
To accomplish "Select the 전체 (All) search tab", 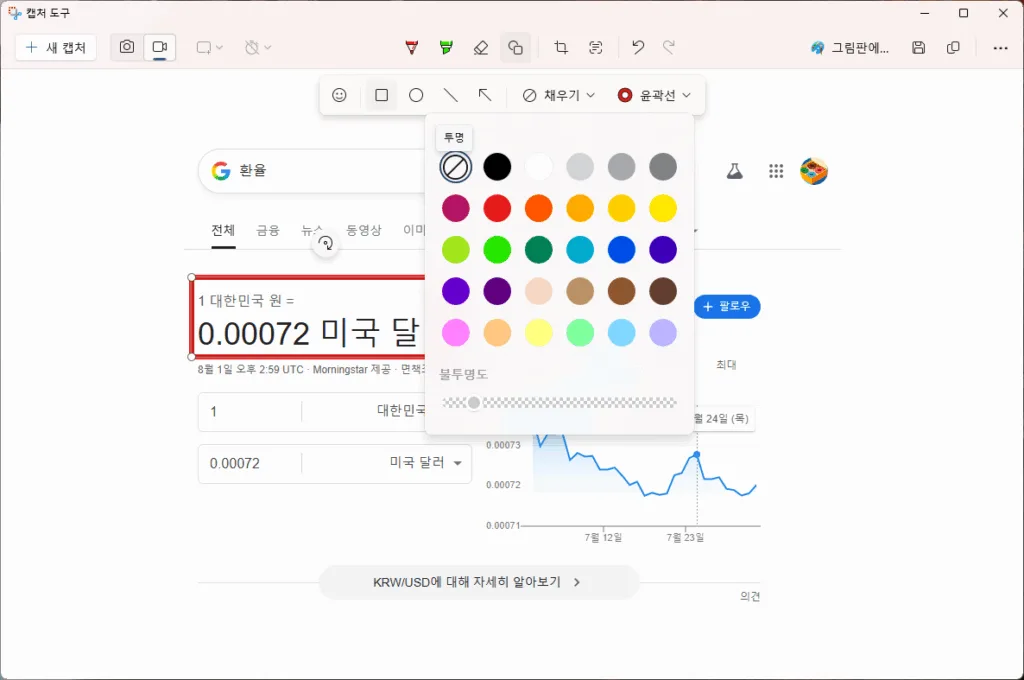I will [x=223, y=230].
